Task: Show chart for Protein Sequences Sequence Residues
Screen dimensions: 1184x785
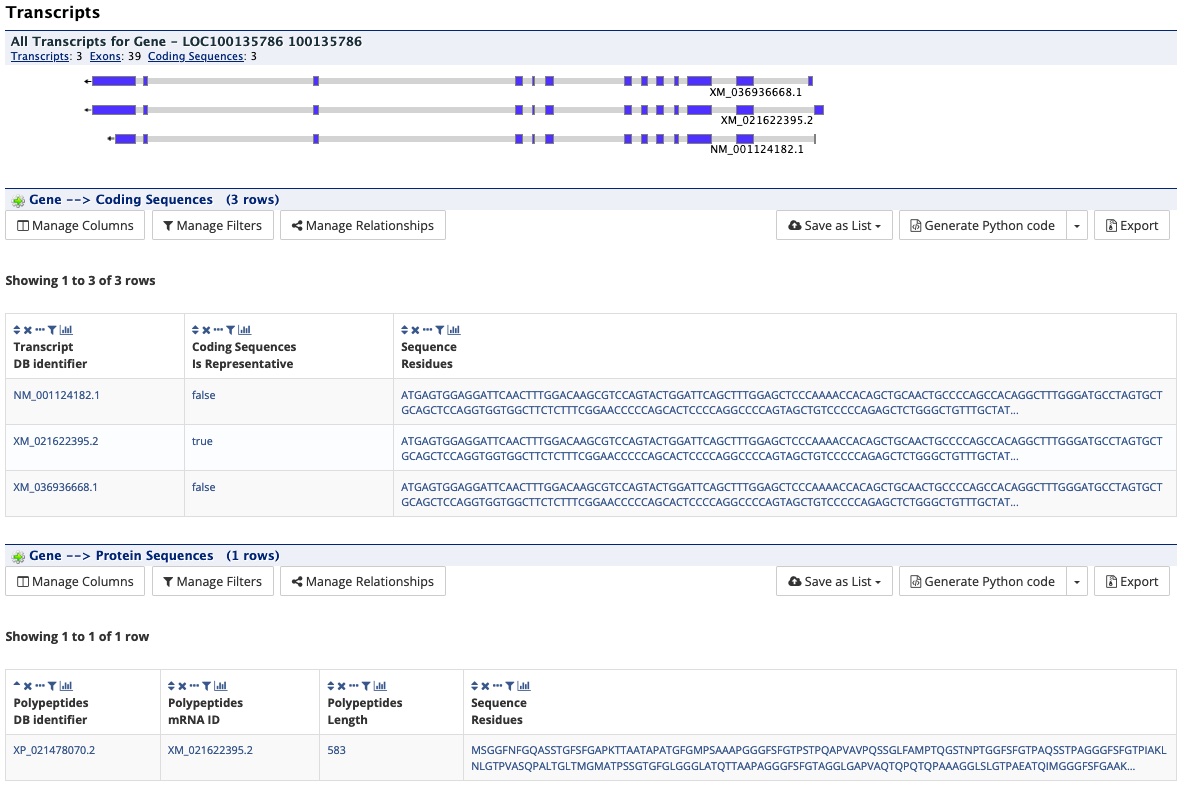Action: [x=524, y=686]
